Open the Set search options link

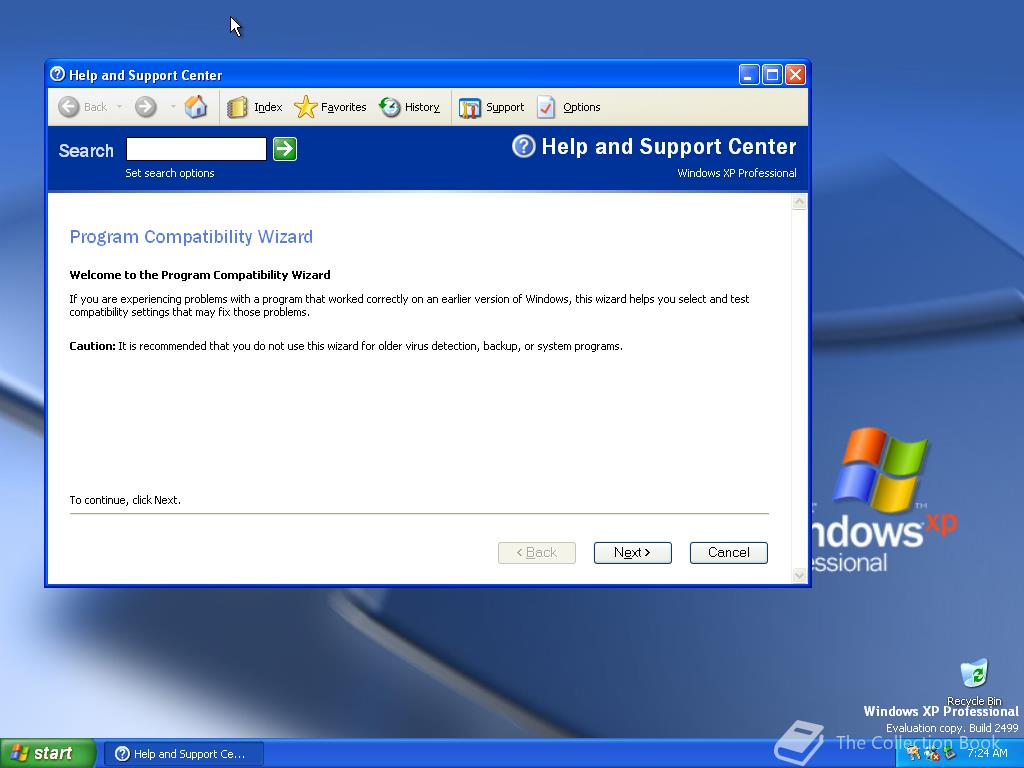(x=170, y=173)
